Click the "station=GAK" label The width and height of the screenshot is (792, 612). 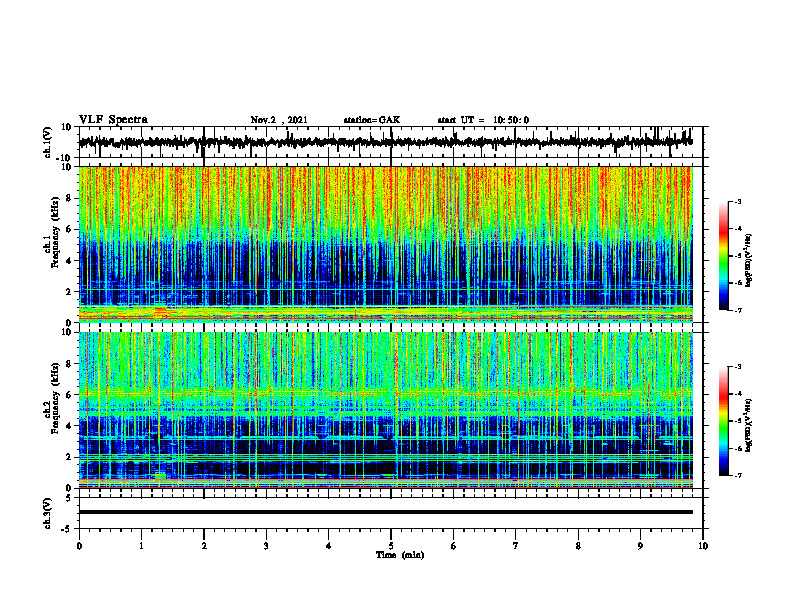coord(372,120)
